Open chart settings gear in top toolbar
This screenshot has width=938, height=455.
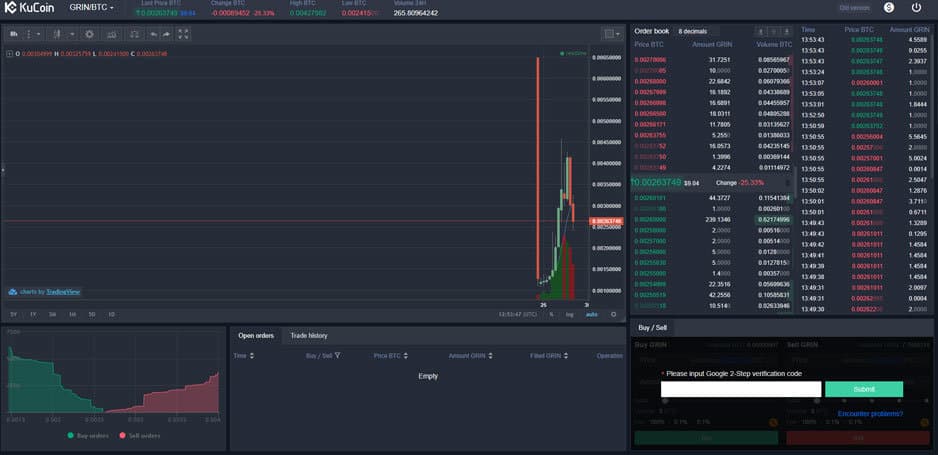point(90,34)
